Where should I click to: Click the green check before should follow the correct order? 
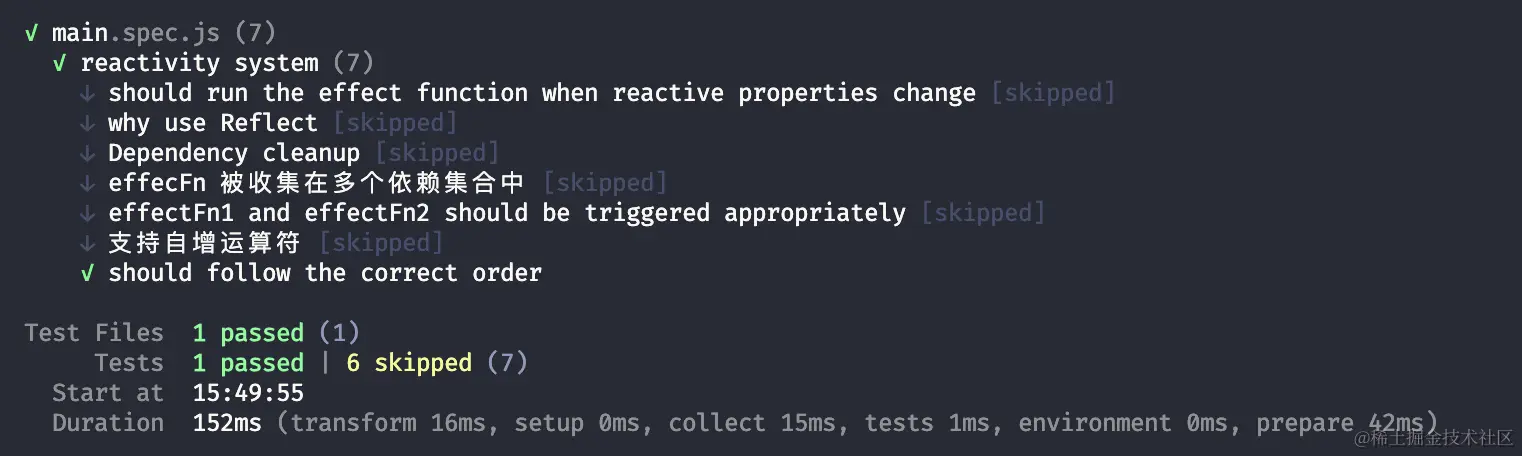[87, 273]
